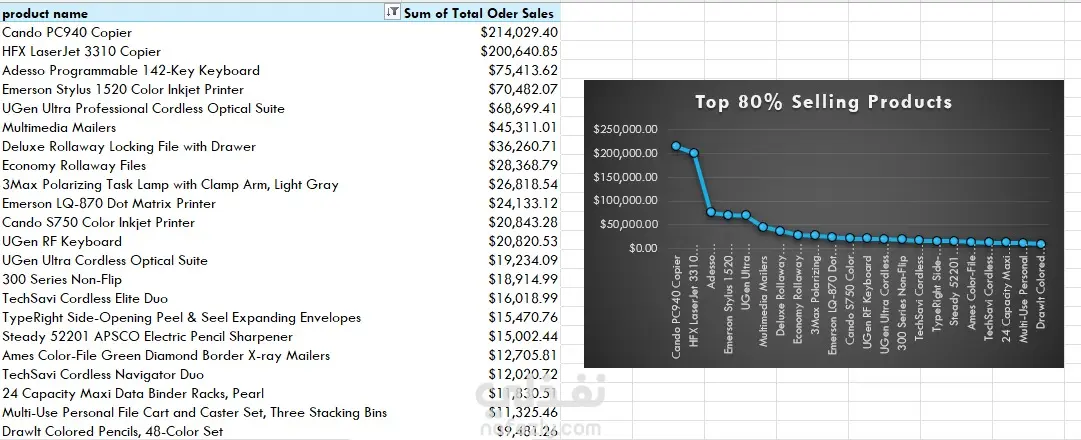This screenshot has width=1081, height=440.
Task: Click the Multimedia Mailers cell
Action: 59,128
